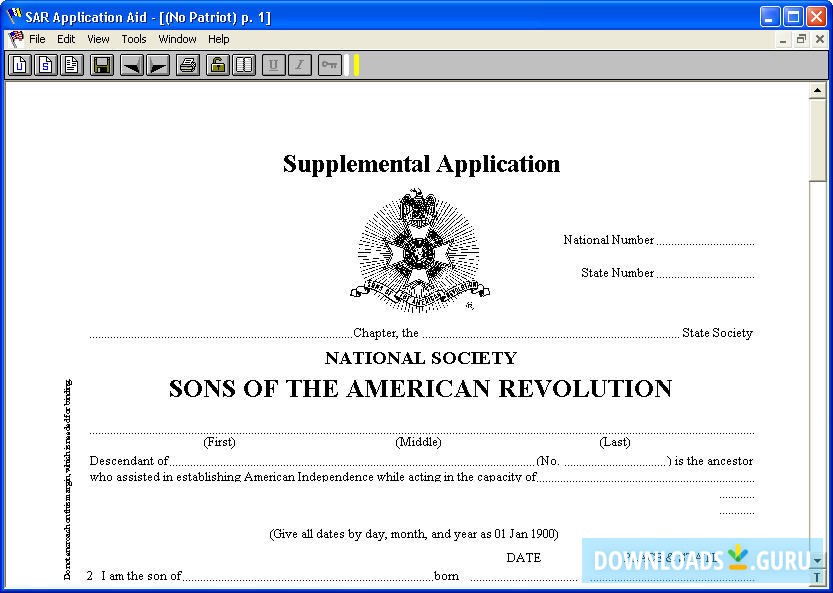Image resolution: width=833 pixels, height=593 pixels.
Task: Open the Tools menu
Action: click(133, 38)
